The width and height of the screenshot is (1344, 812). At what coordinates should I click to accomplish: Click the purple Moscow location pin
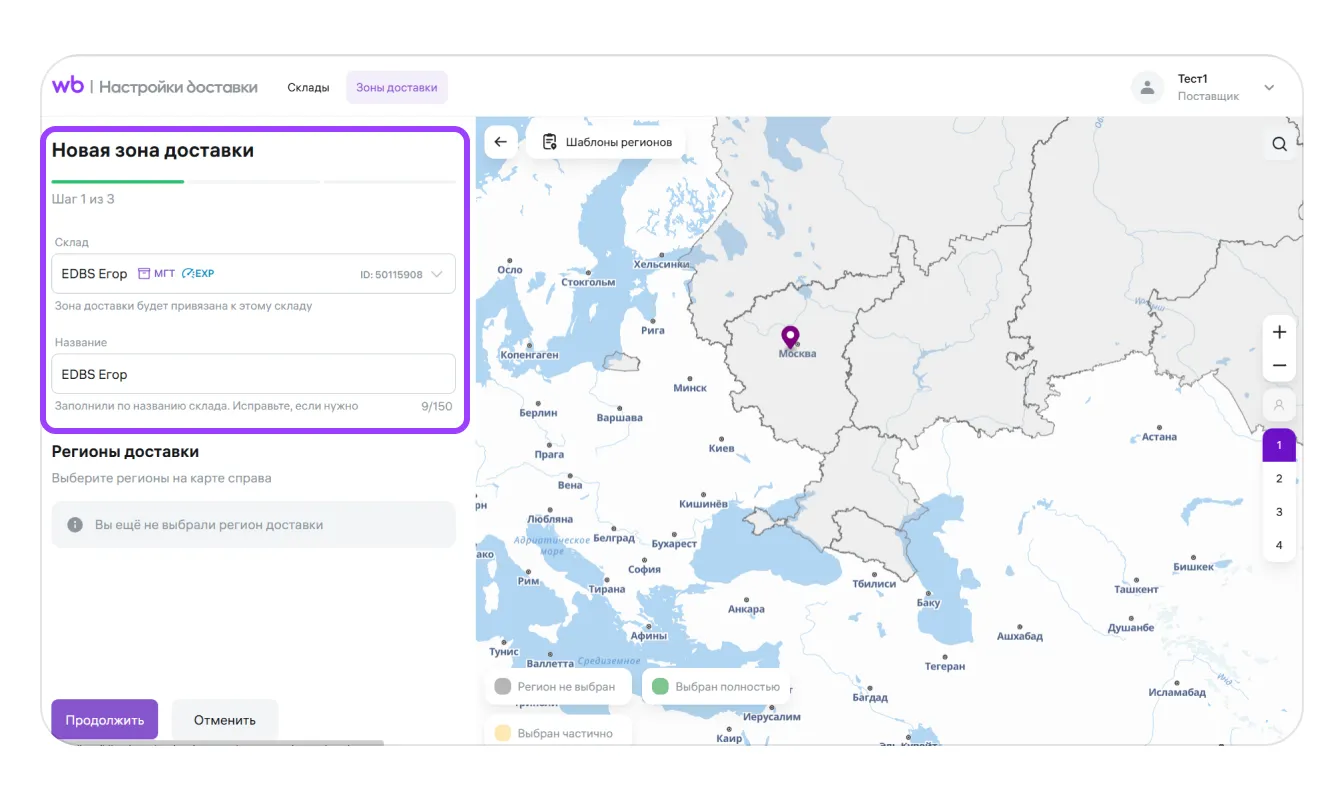790,336
